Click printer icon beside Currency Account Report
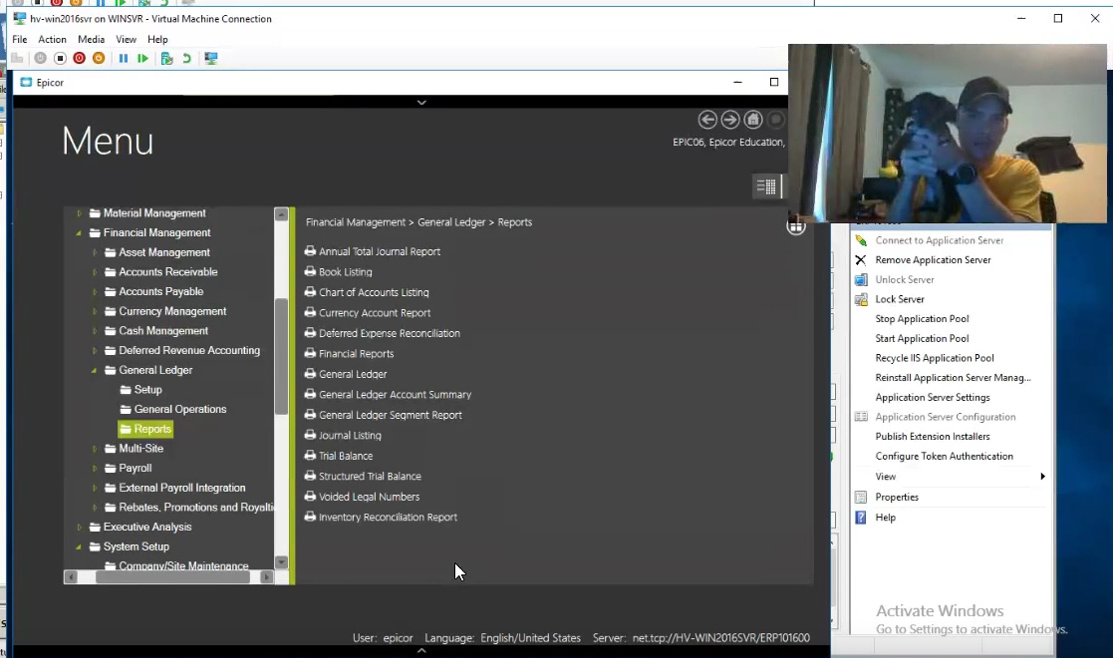The height and width of the screenshot is (658, 1113). click(310, 312)
